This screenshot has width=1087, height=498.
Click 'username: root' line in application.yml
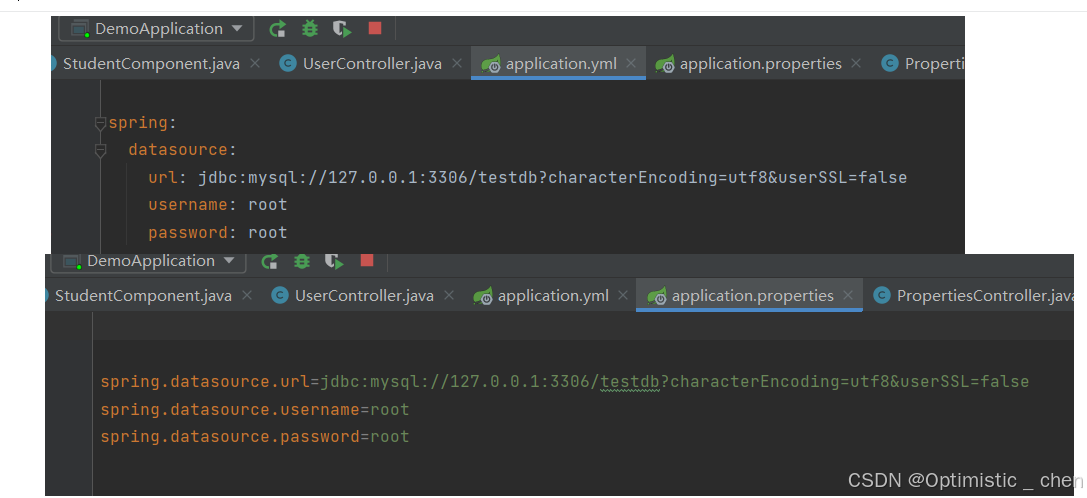[x=218, y=205]
